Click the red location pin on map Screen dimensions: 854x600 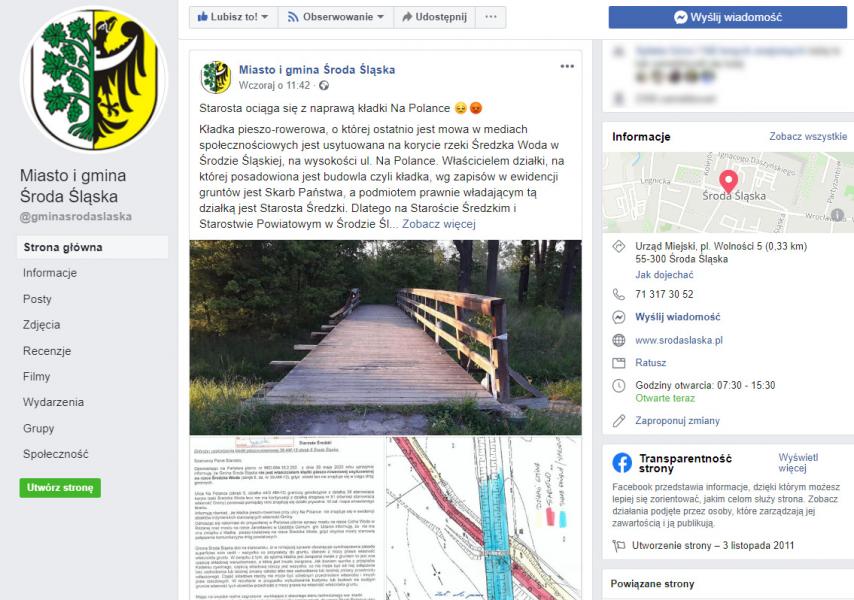tap(728, 181)
